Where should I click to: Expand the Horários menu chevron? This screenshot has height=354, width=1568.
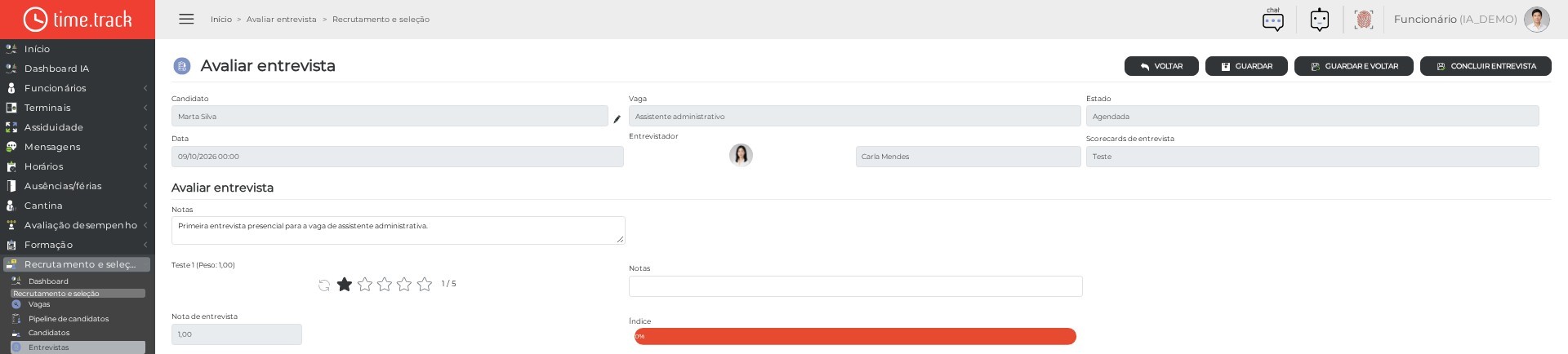[x=145, y=166]
